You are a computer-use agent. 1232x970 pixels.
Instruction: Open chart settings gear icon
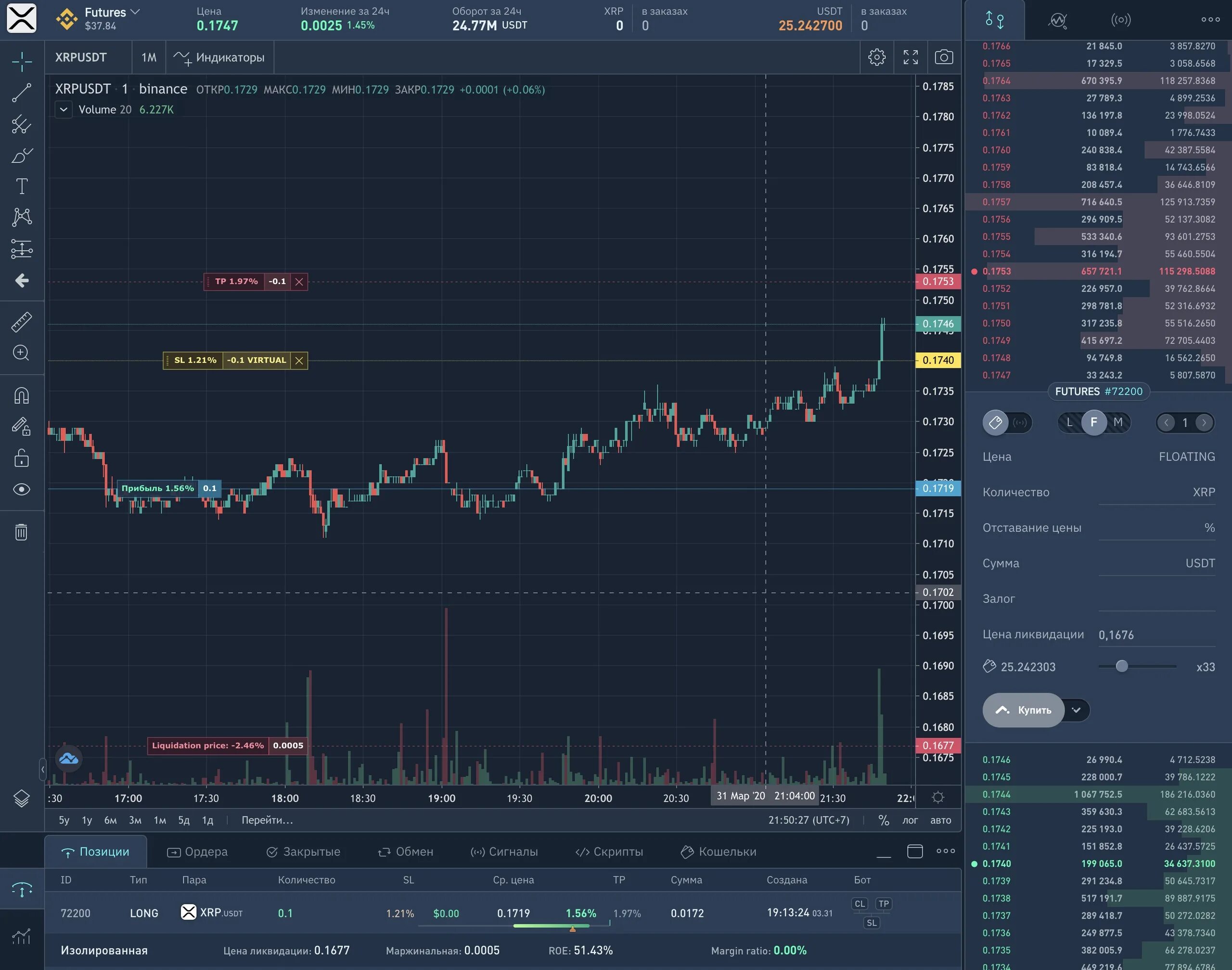tap(876, 57)
